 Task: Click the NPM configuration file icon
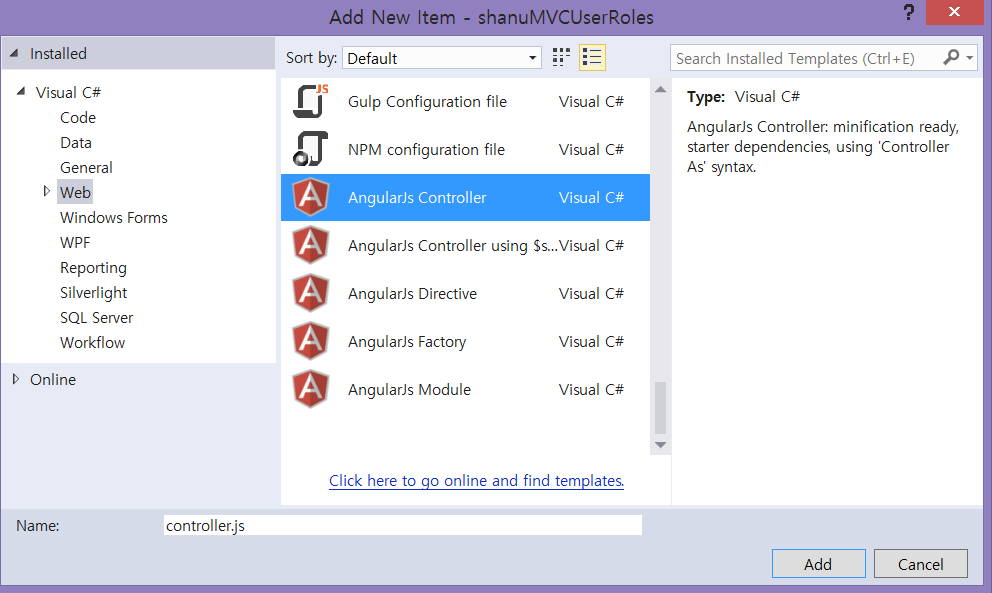pyautogui.click(x=311, y=149)
